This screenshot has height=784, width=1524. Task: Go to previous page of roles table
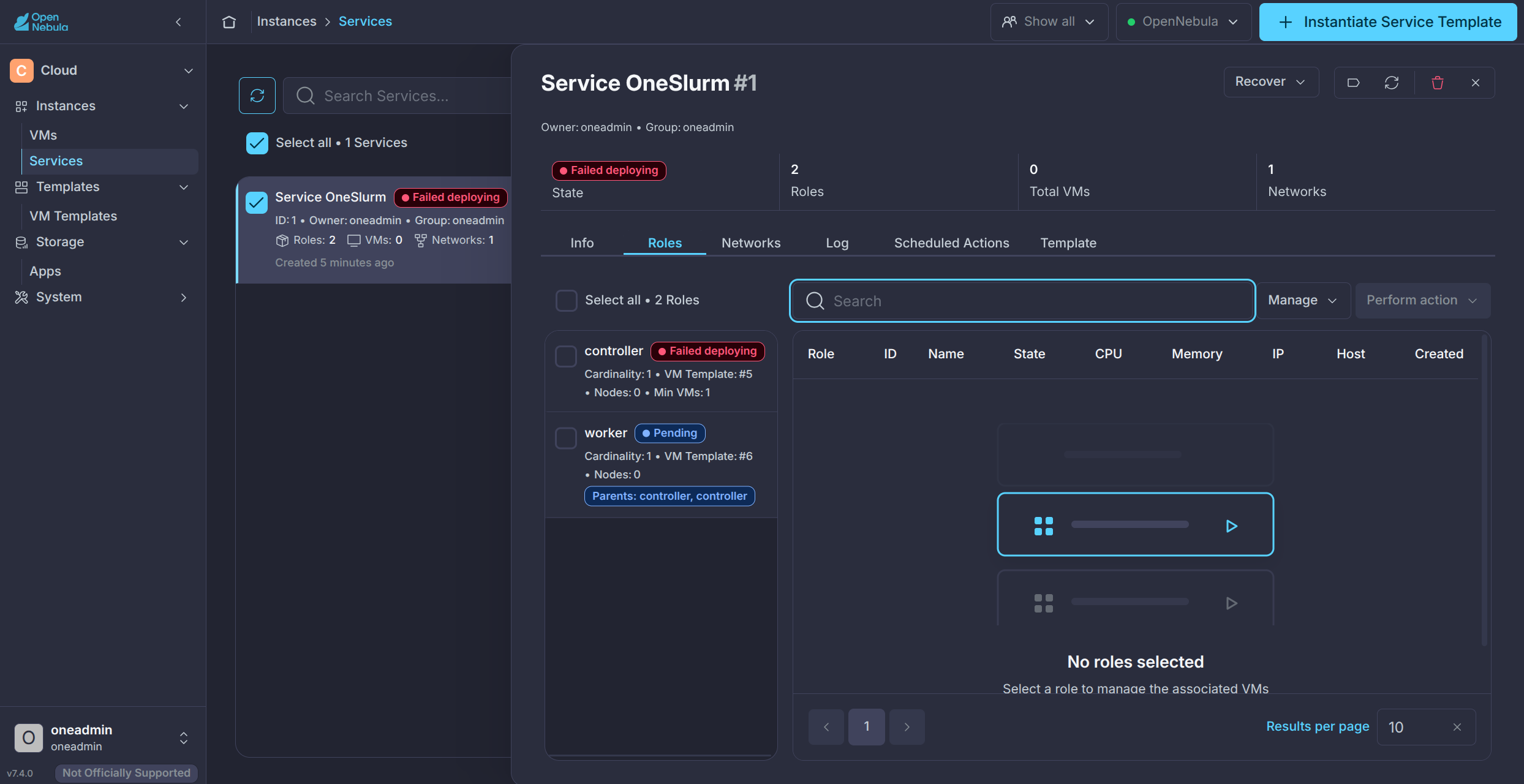[x=826, y=727]
